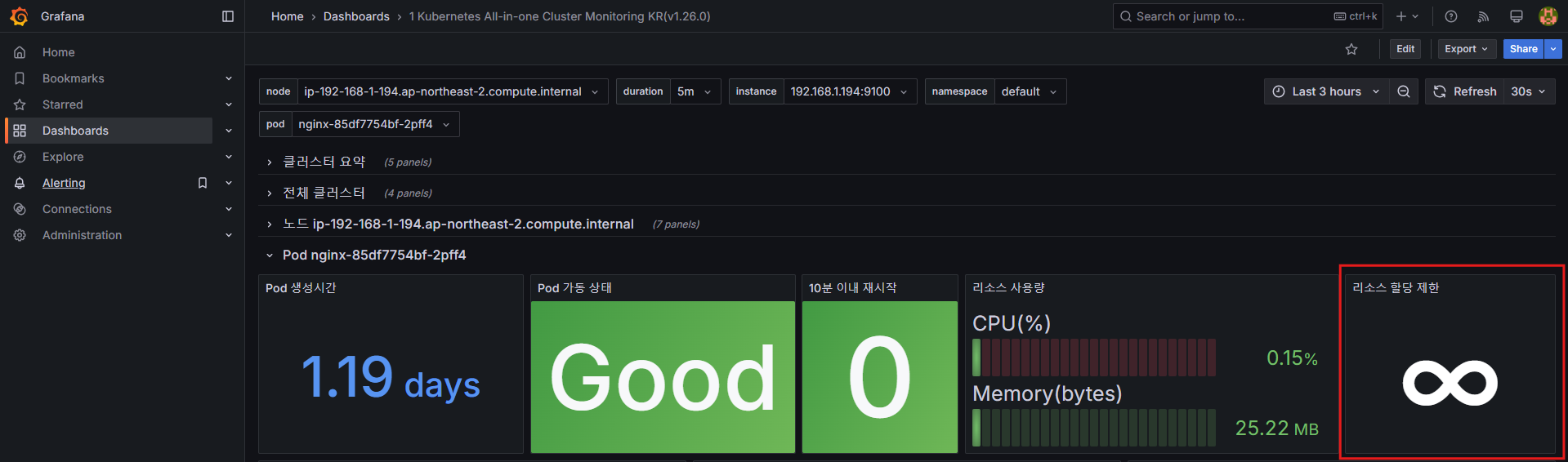Toggle the sidebar dock menu icon
The image size is (1568, 462).
tap(228, 16)
